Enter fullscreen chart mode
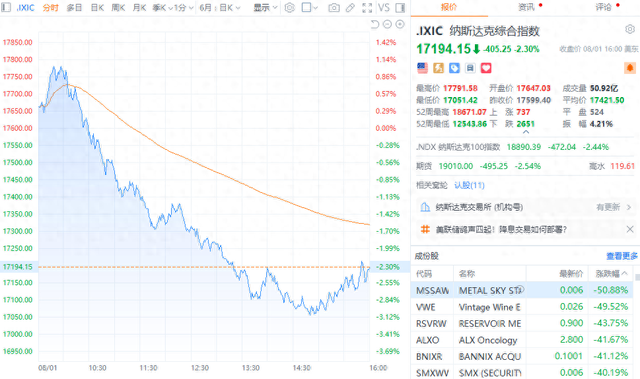 point(367,7)
